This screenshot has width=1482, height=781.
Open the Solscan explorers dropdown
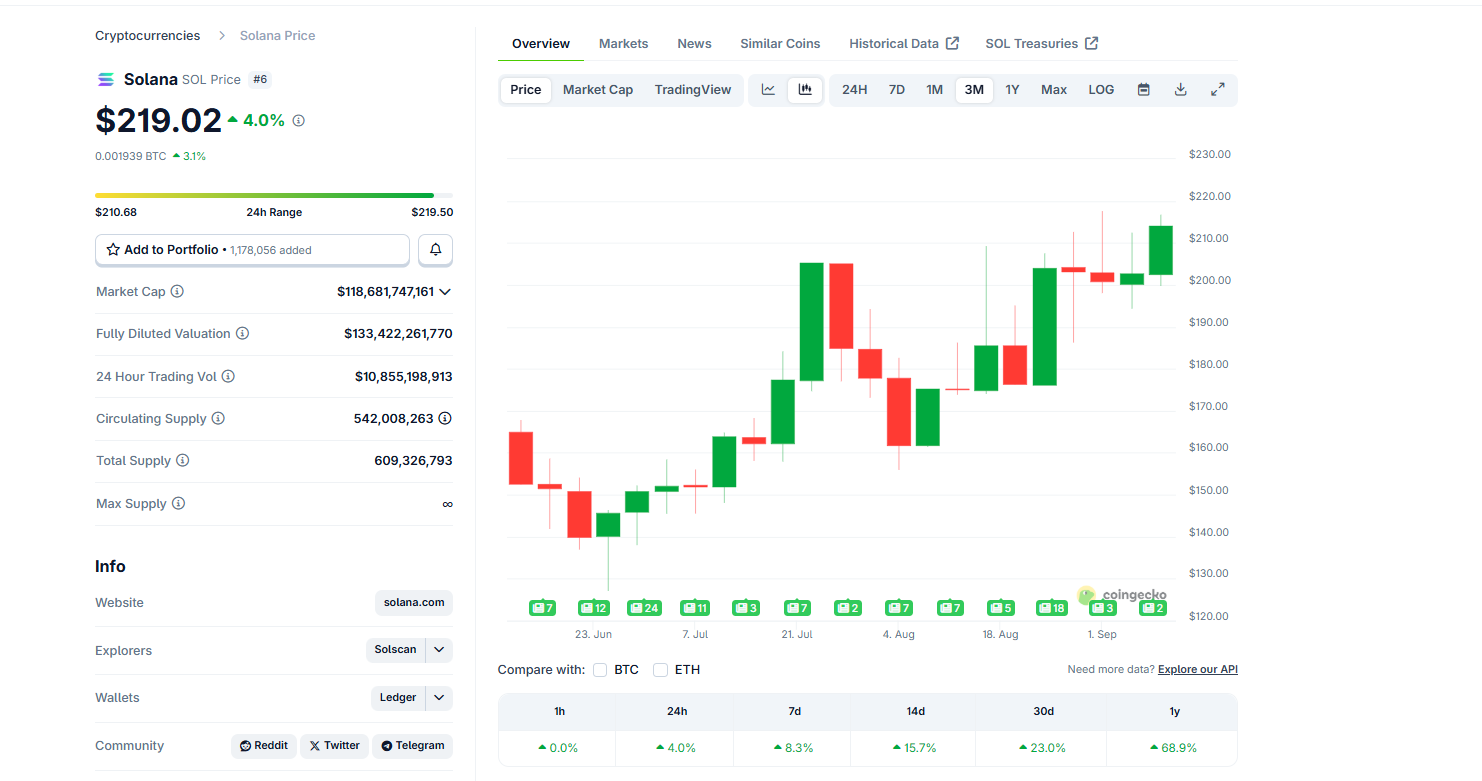pyautogui.click(x=439, y=650)
